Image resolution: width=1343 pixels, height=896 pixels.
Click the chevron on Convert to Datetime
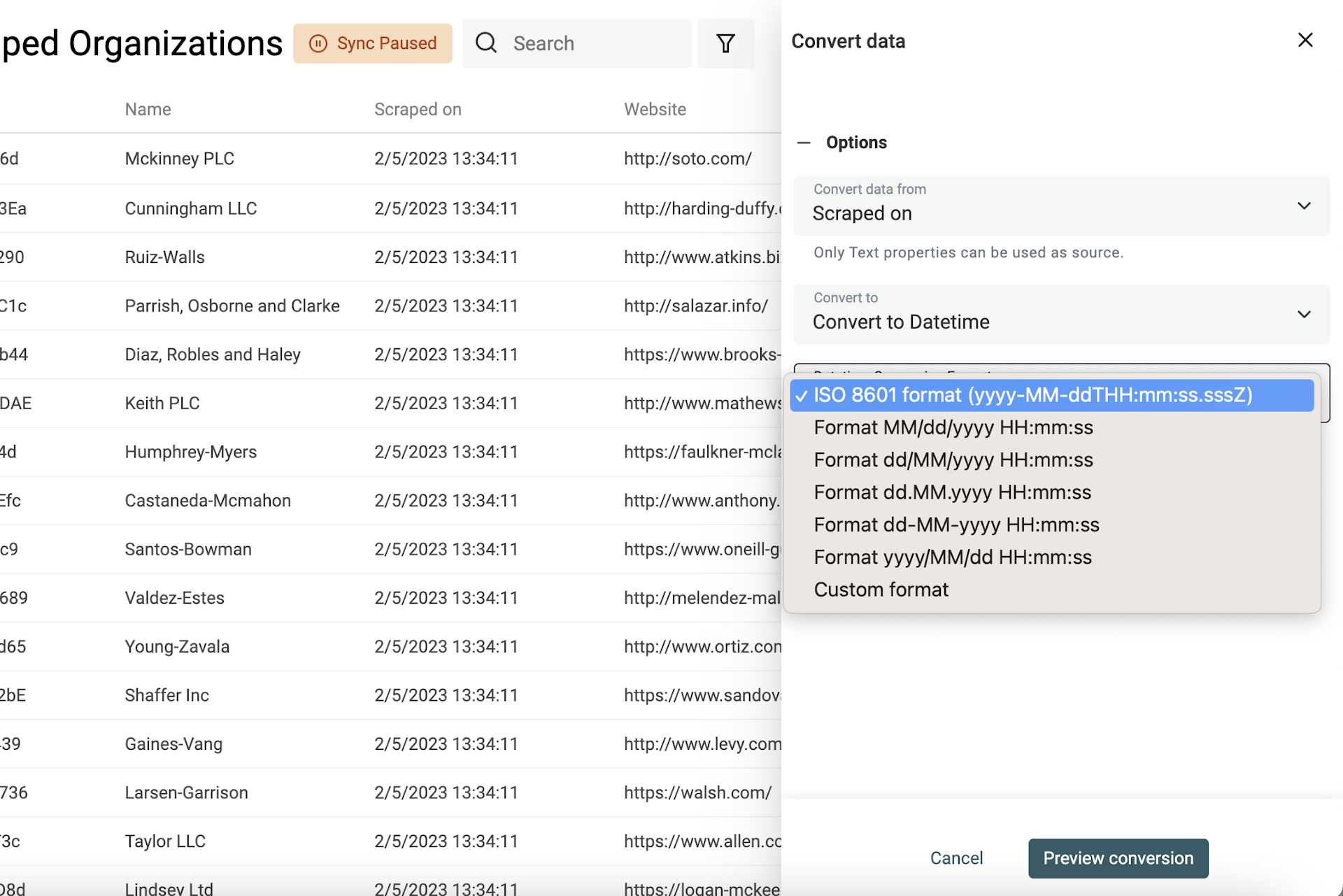pyautogui.click(x=1303, y=314)
